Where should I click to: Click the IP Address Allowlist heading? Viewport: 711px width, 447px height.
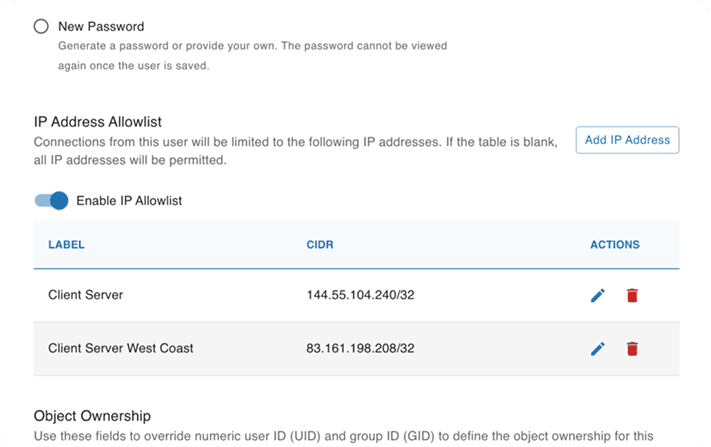coord(97,122)
